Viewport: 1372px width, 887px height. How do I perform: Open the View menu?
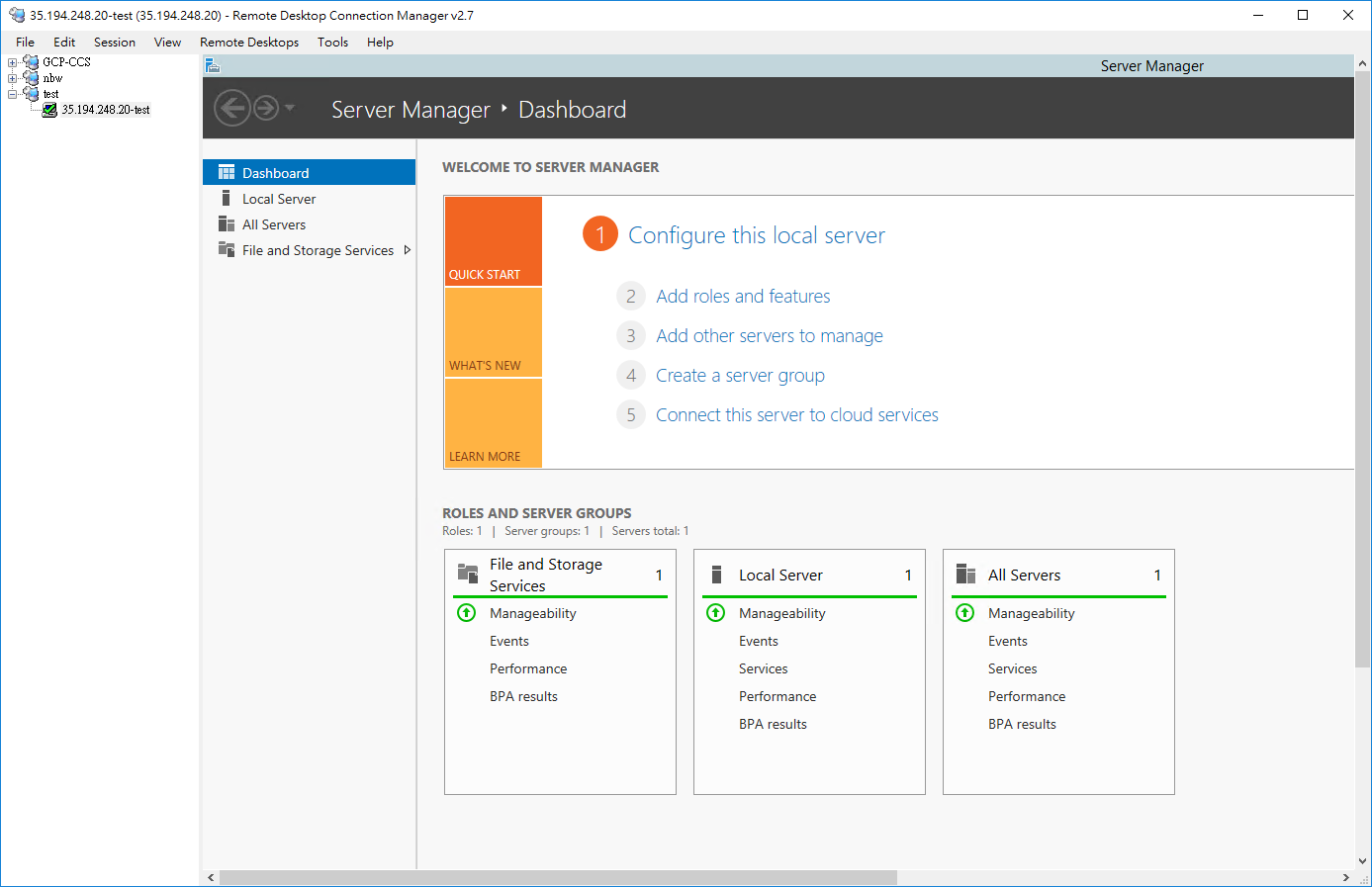(x=167, y=42)
